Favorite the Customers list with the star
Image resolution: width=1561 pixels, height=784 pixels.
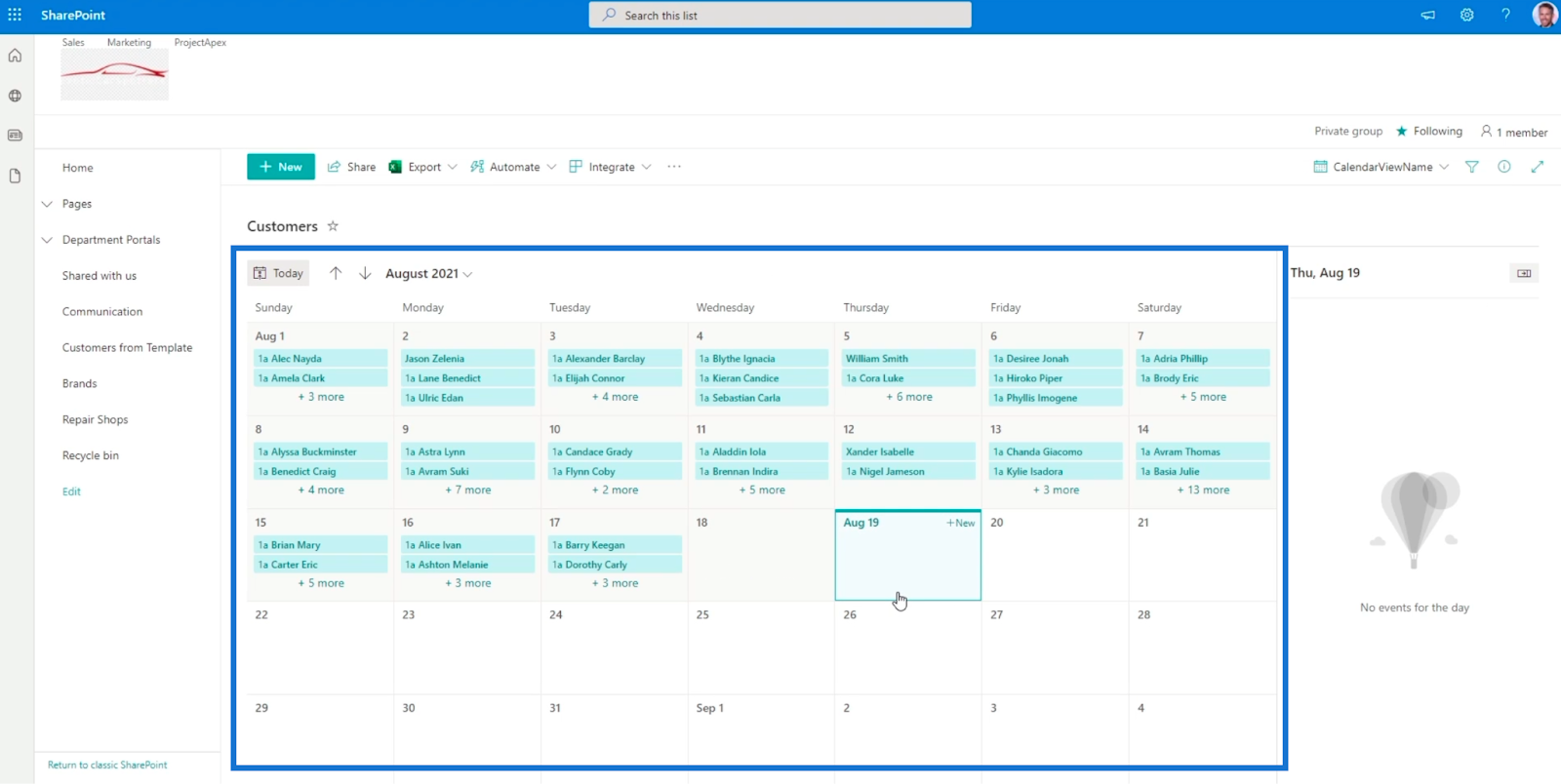[333, 225]
